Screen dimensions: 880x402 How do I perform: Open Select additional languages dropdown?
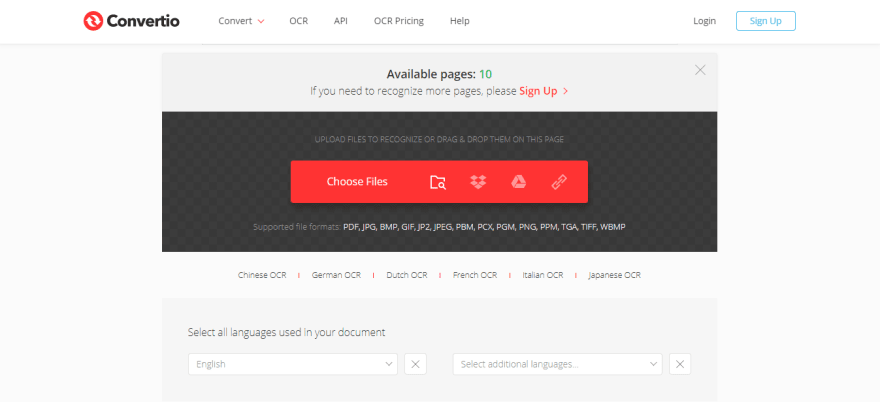point(557,364)
